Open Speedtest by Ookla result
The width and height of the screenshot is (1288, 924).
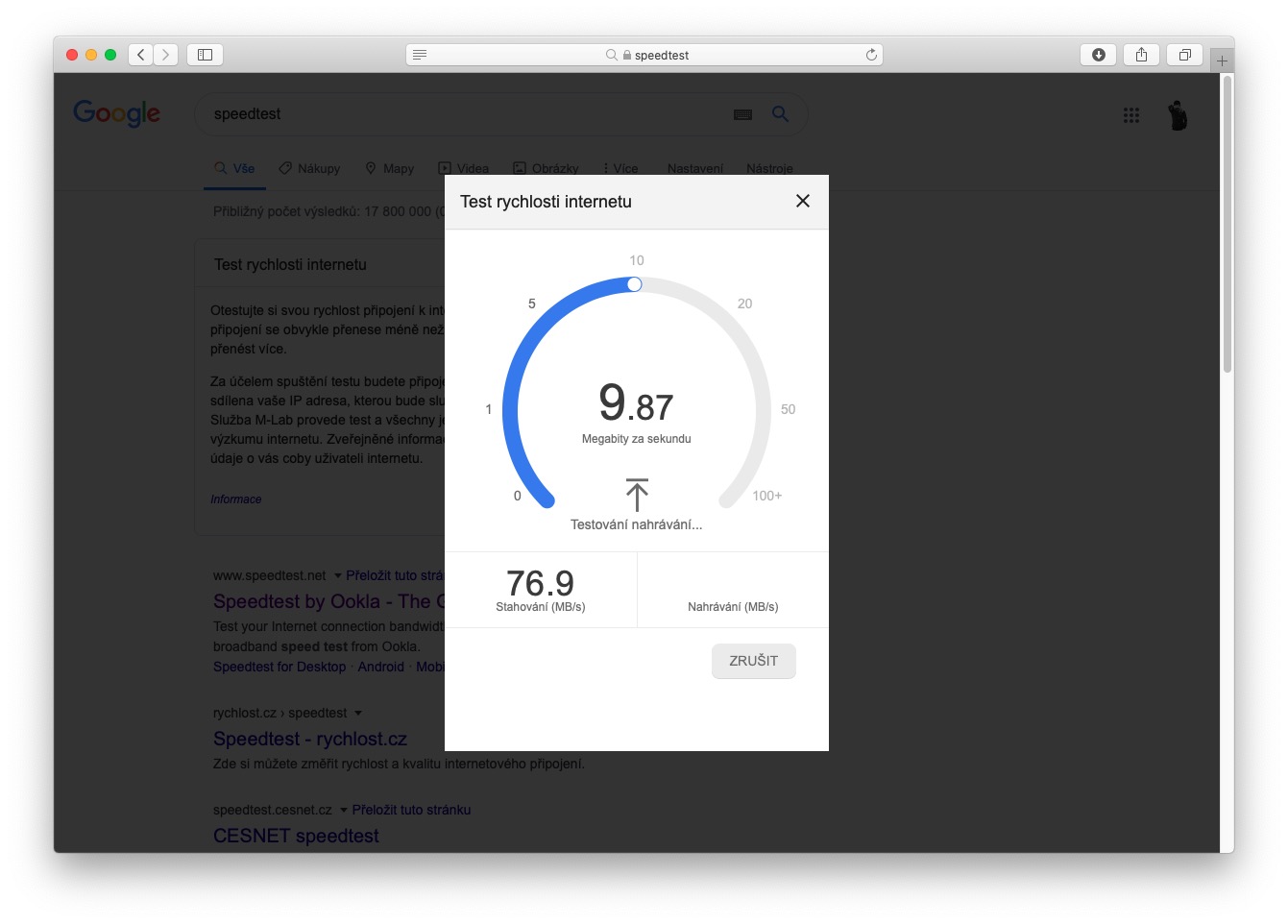328,601
